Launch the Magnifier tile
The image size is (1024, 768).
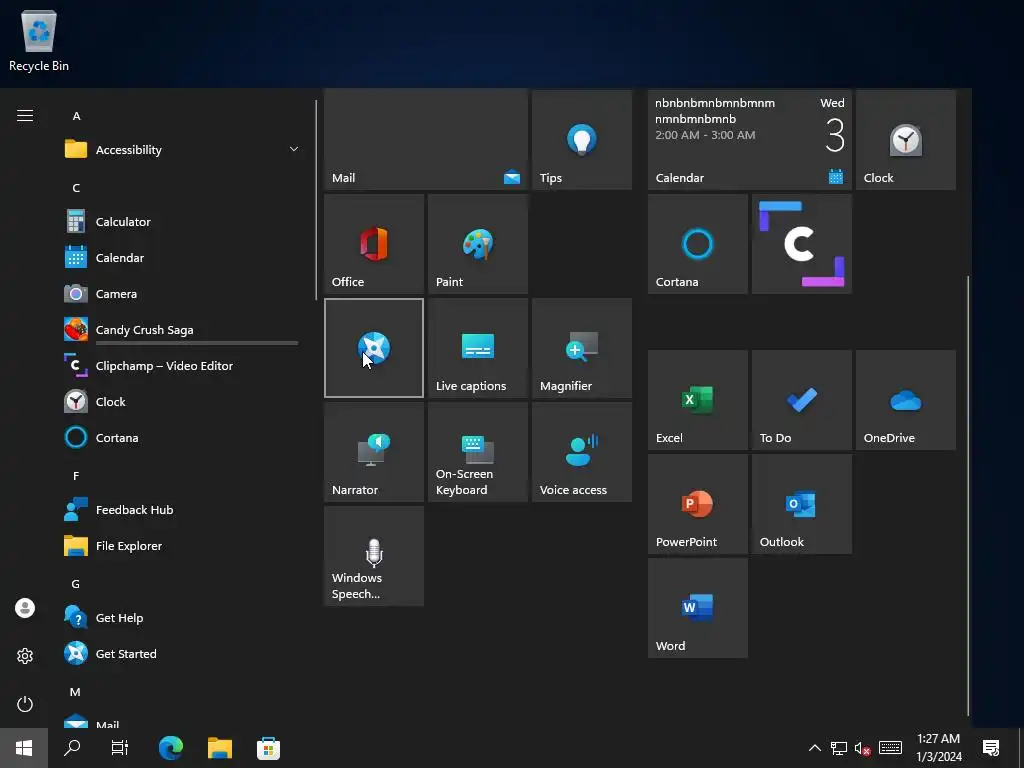[581, 347]
